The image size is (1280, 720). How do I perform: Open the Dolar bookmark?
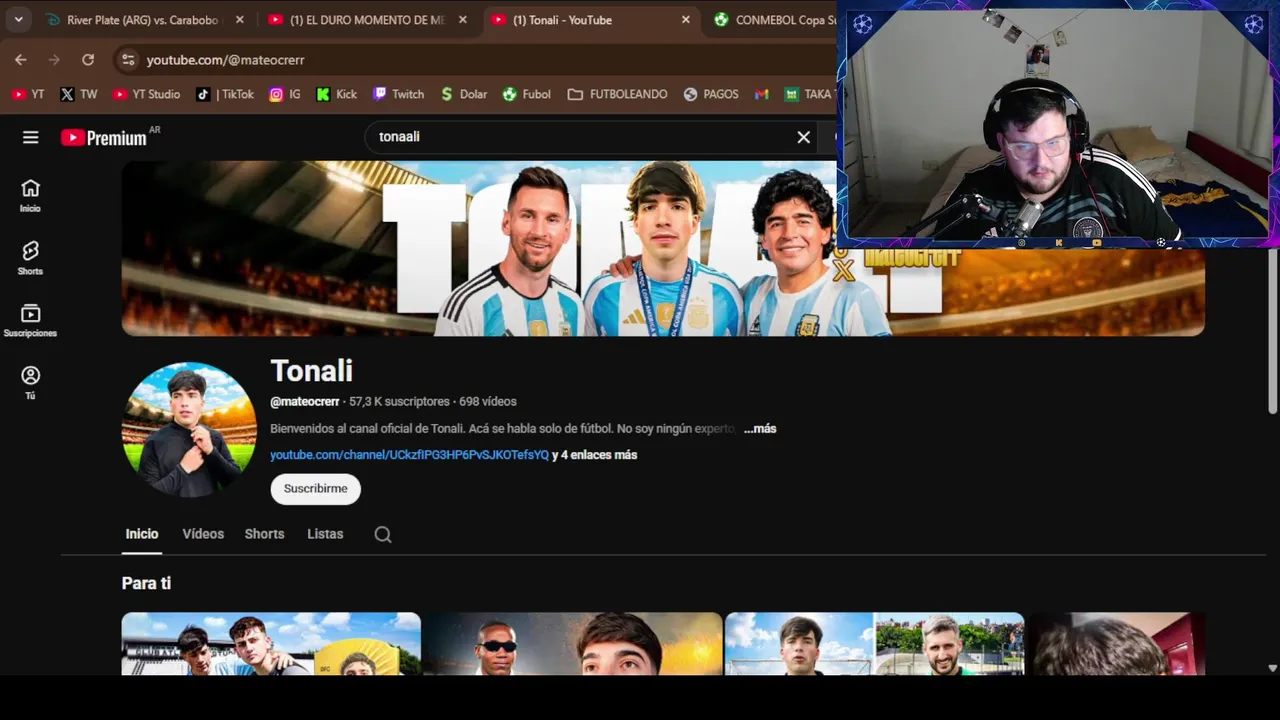(463, 94)
